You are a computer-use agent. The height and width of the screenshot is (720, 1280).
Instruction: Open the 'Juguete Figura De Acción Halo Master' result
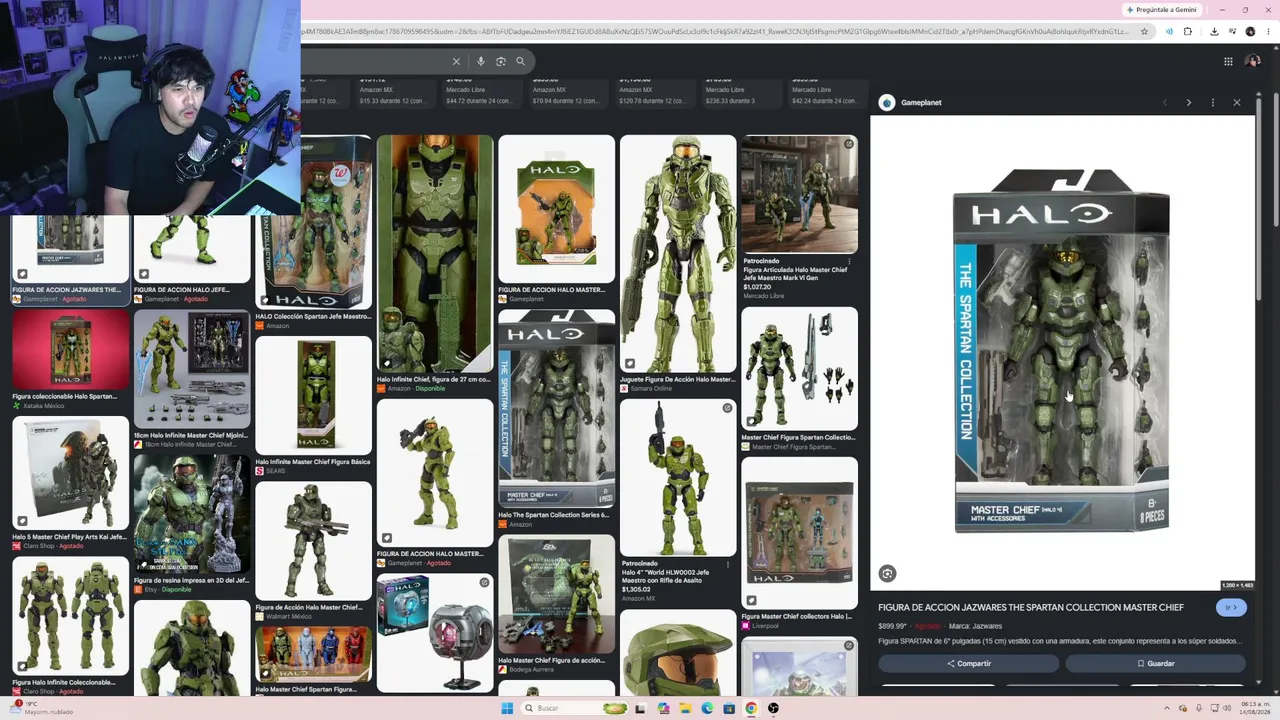click(677, 262)
